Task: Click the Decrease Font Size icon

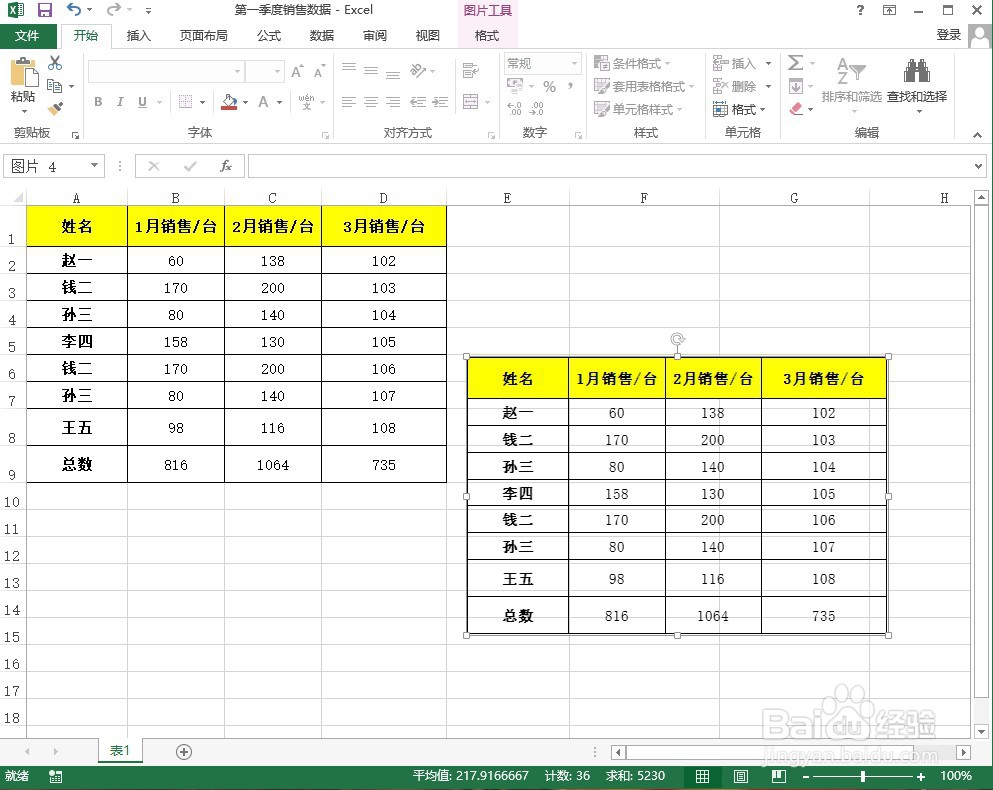Action: point(319,72)
